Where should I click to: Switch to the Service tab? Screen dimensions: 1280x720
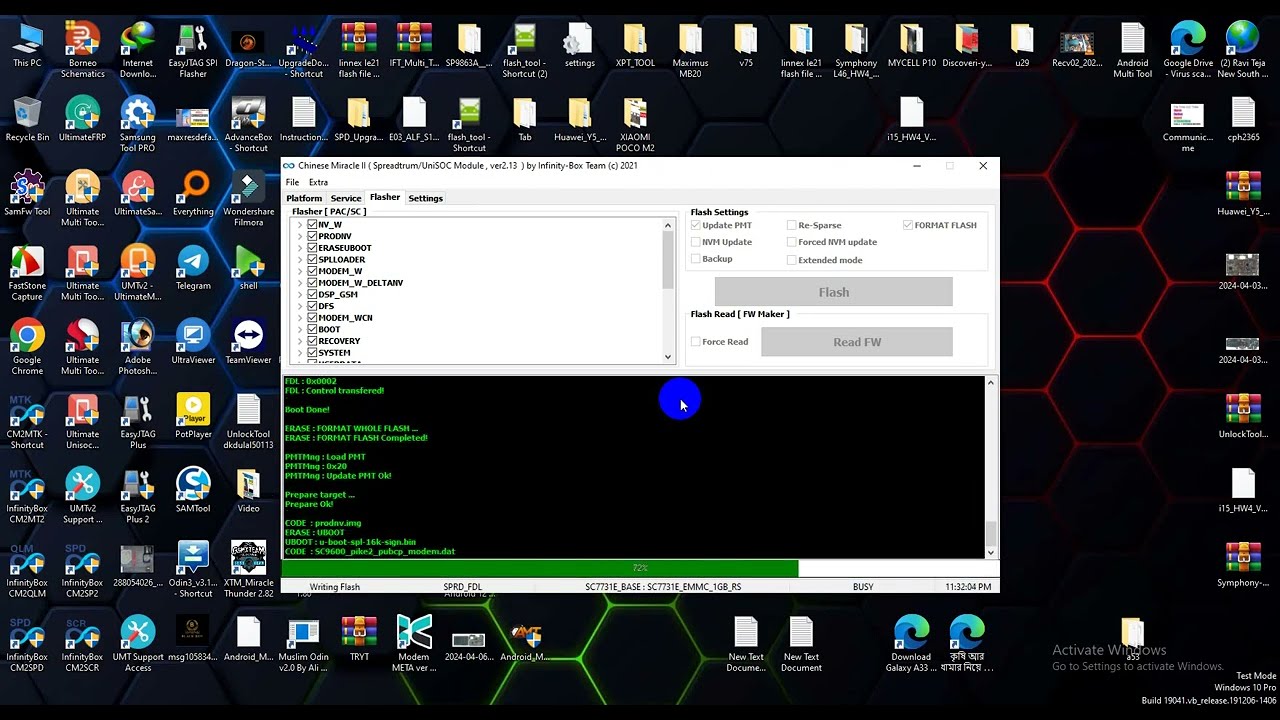point(346,198)
